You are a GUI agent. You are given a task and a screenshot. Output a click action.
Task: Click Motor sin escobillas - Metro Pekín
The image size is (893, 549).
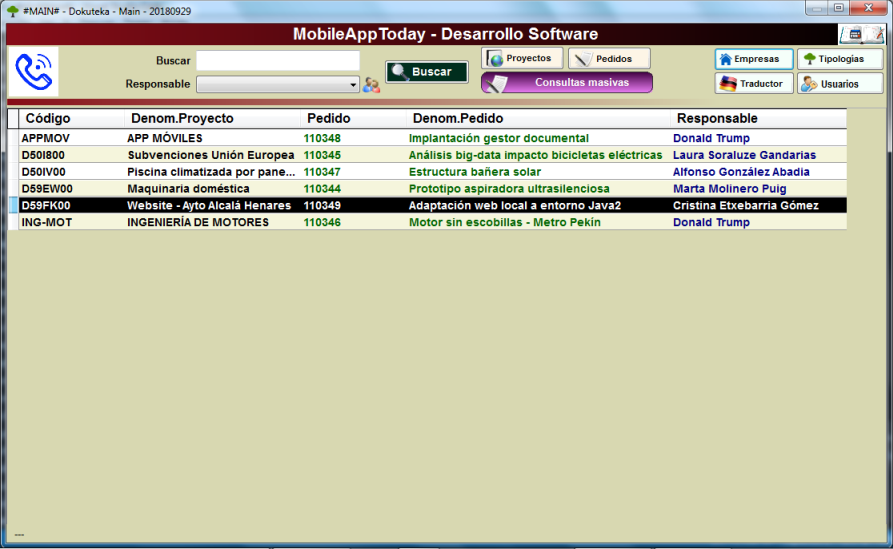click(x=505, y=222)
